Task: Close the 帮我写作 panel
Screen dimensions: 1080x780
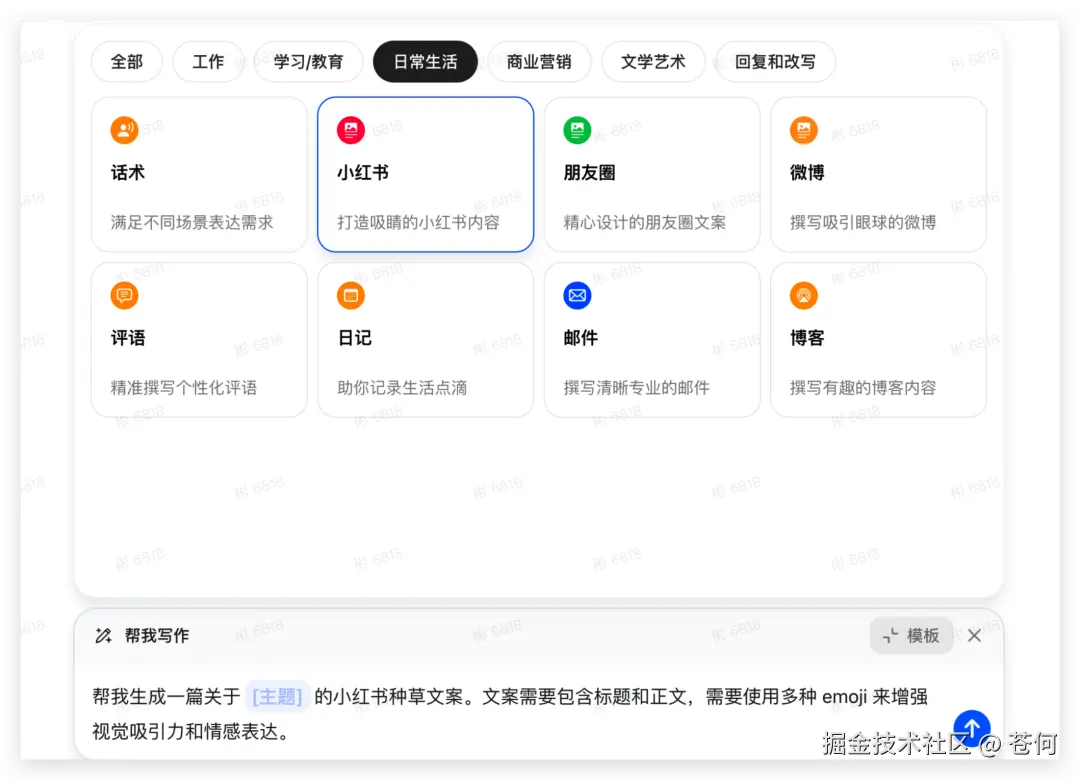Action: pos(974,634)
